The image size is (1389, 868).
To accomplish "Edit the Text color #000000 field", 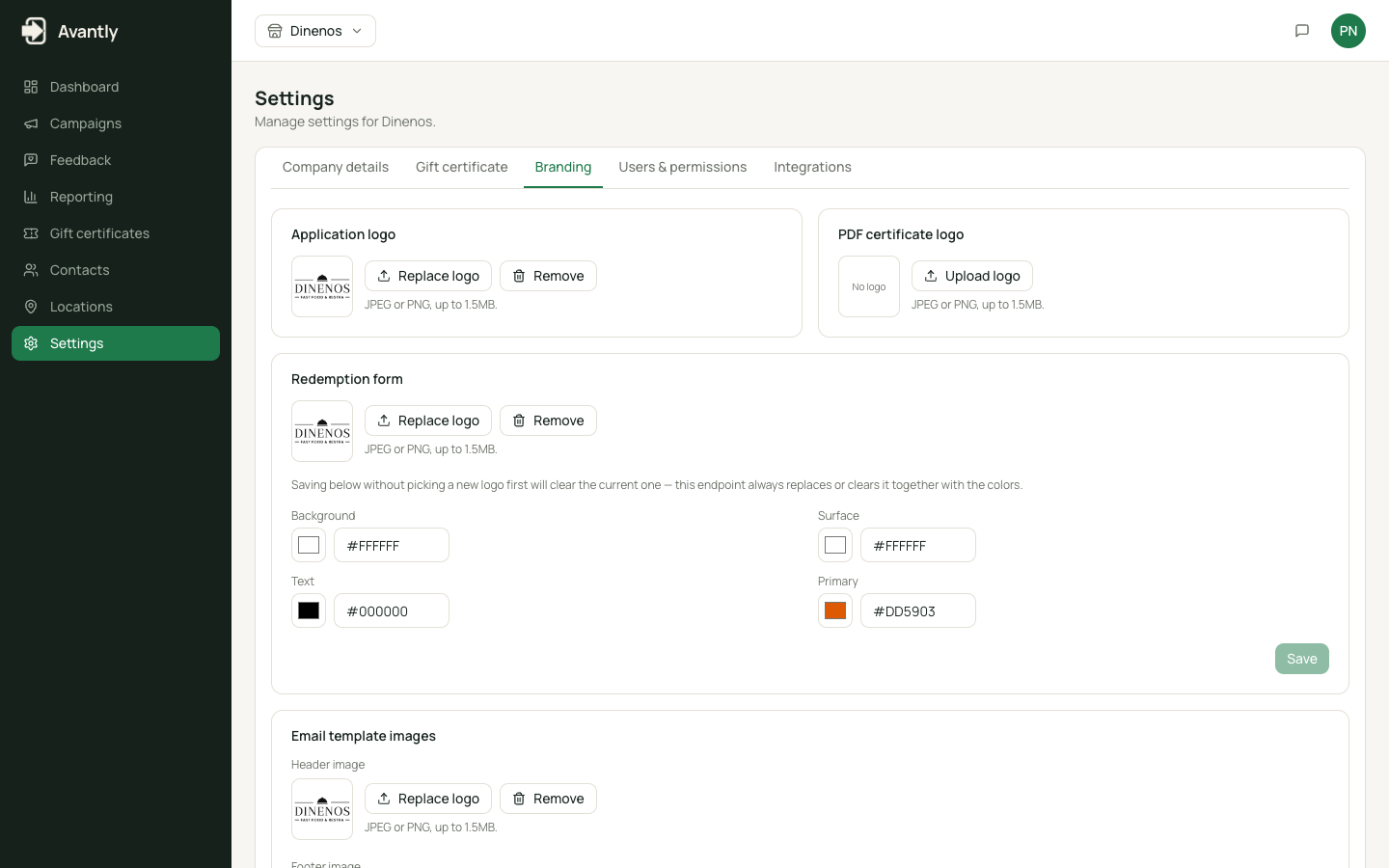I will tap(392, 610).
